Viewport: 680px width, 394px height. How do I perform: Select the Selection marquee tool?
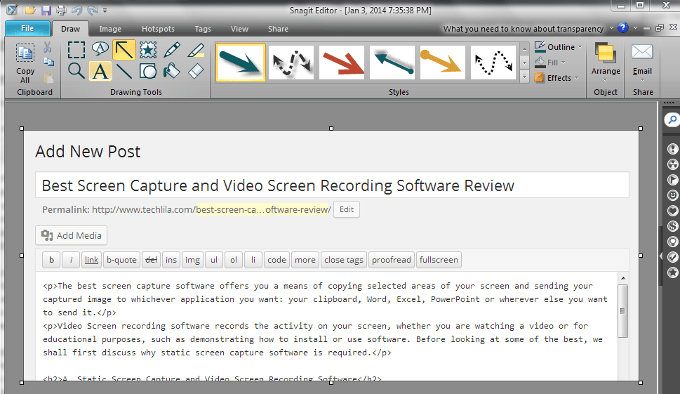click(x=76, y=50)
